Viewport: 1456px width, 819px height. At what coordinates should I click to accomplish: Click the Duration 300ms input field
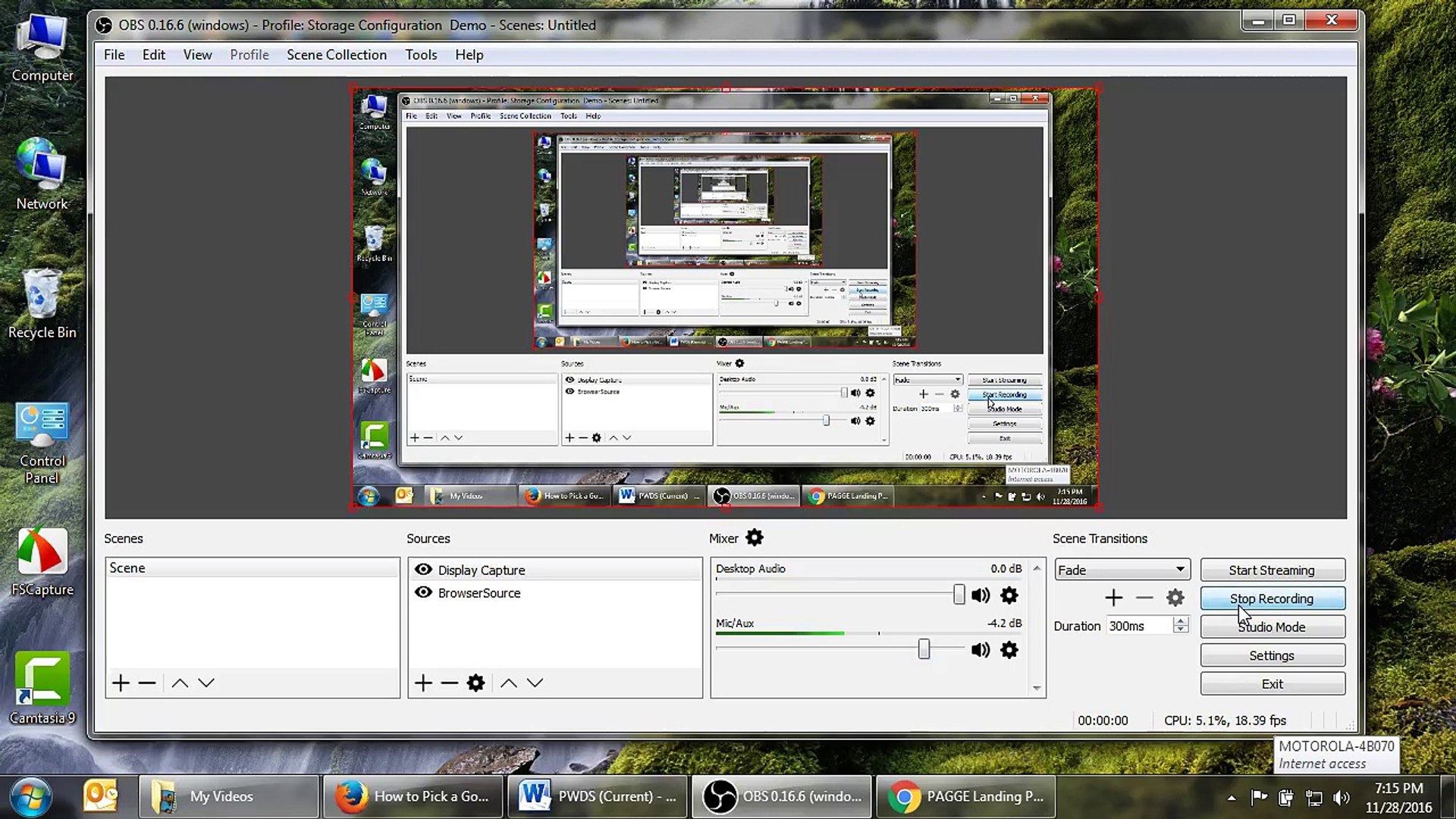[1139, 626]
